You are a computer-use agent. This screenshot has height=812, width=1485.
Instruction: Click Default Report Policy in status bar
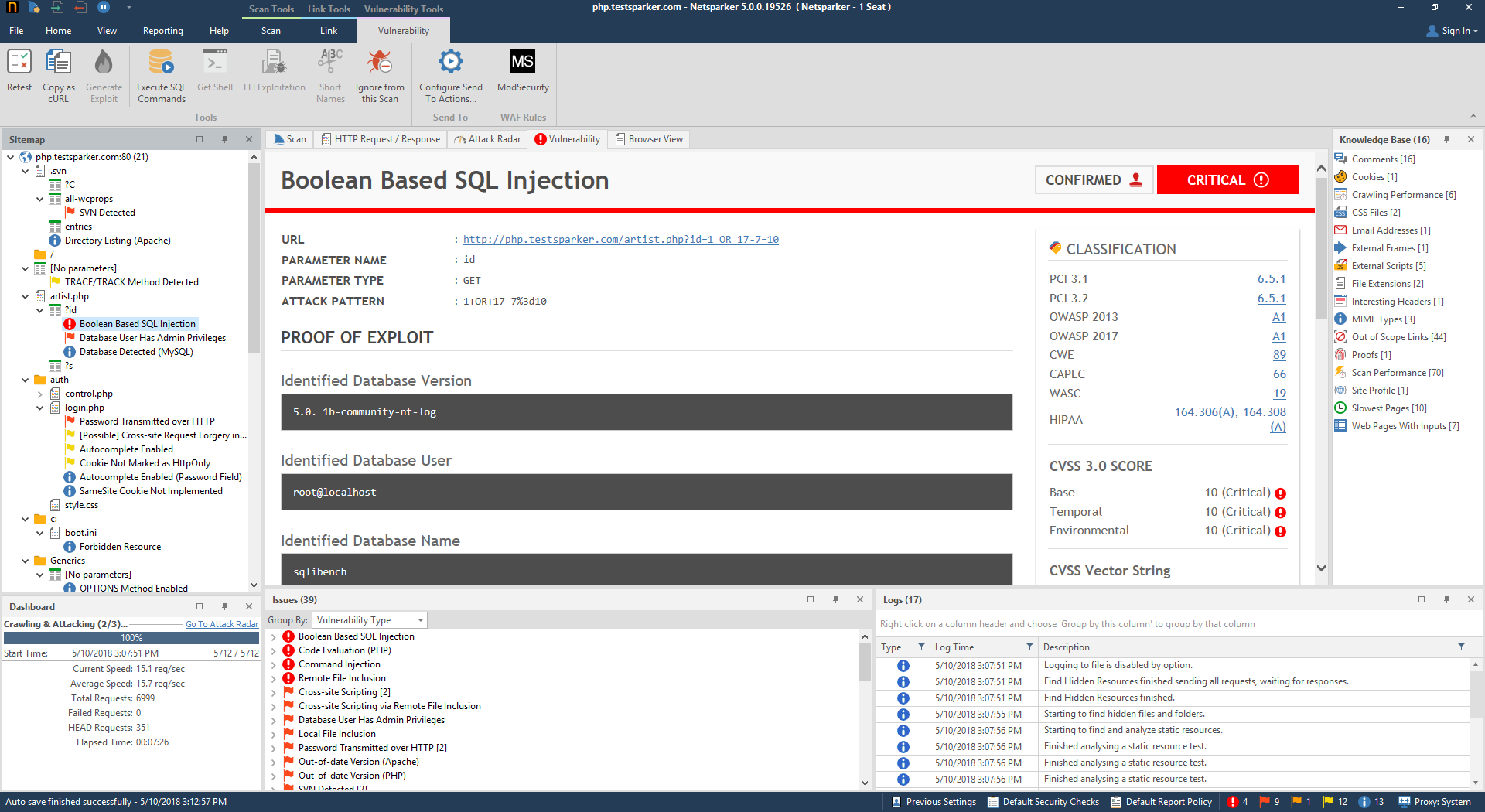pos(1161,802)
